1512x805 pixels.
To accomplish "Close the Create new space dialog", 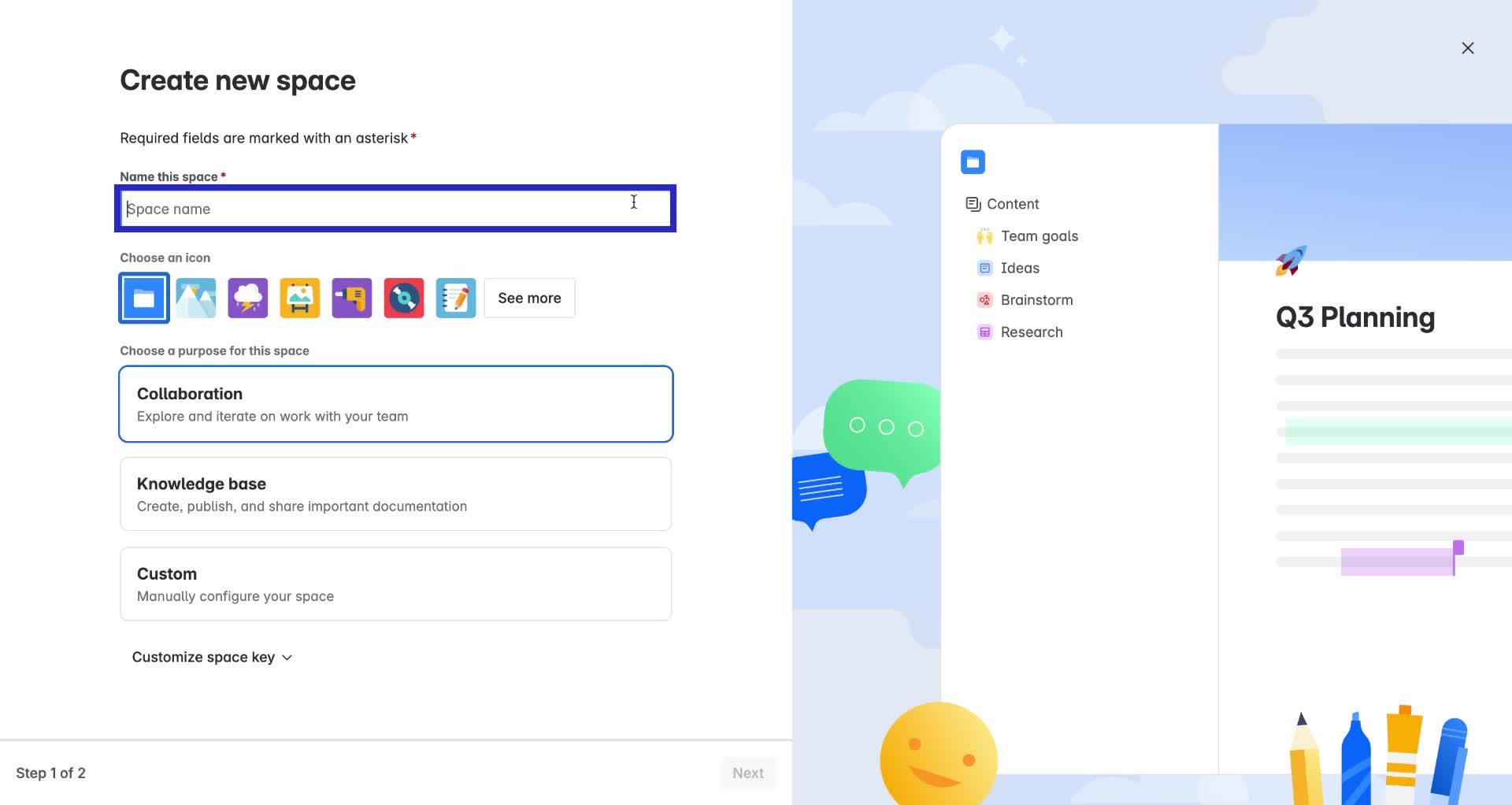I will [1467, 47].
